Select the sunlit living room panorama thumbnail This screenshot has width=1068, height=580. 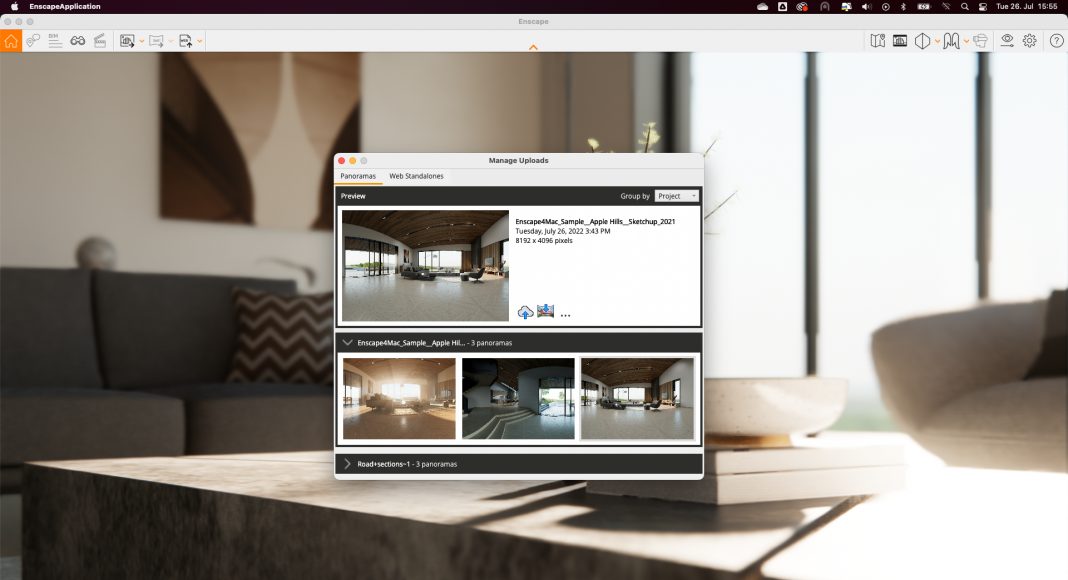(x=399, y=399)
